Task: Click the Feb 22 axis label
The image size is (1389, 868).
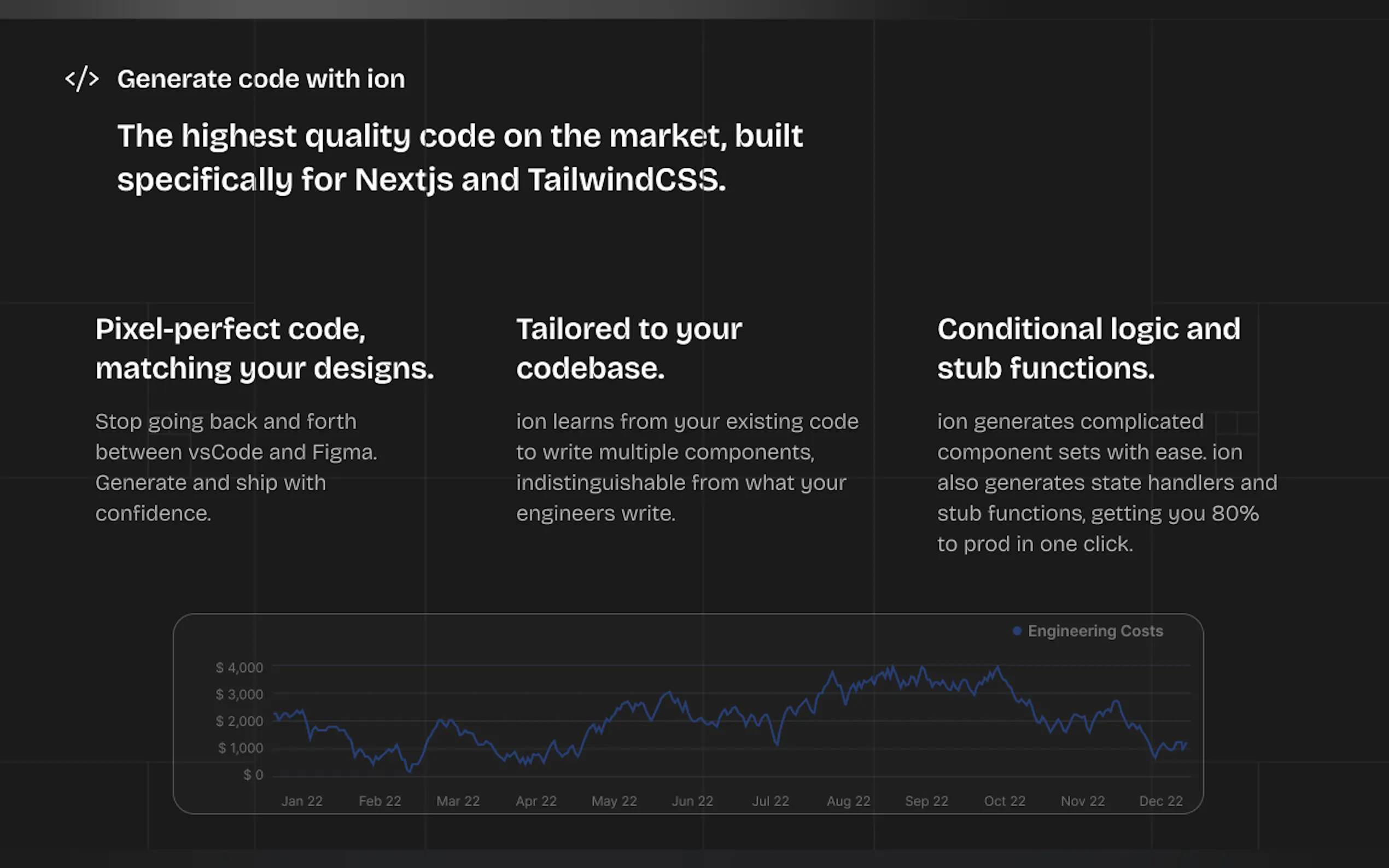Action: 380,801
